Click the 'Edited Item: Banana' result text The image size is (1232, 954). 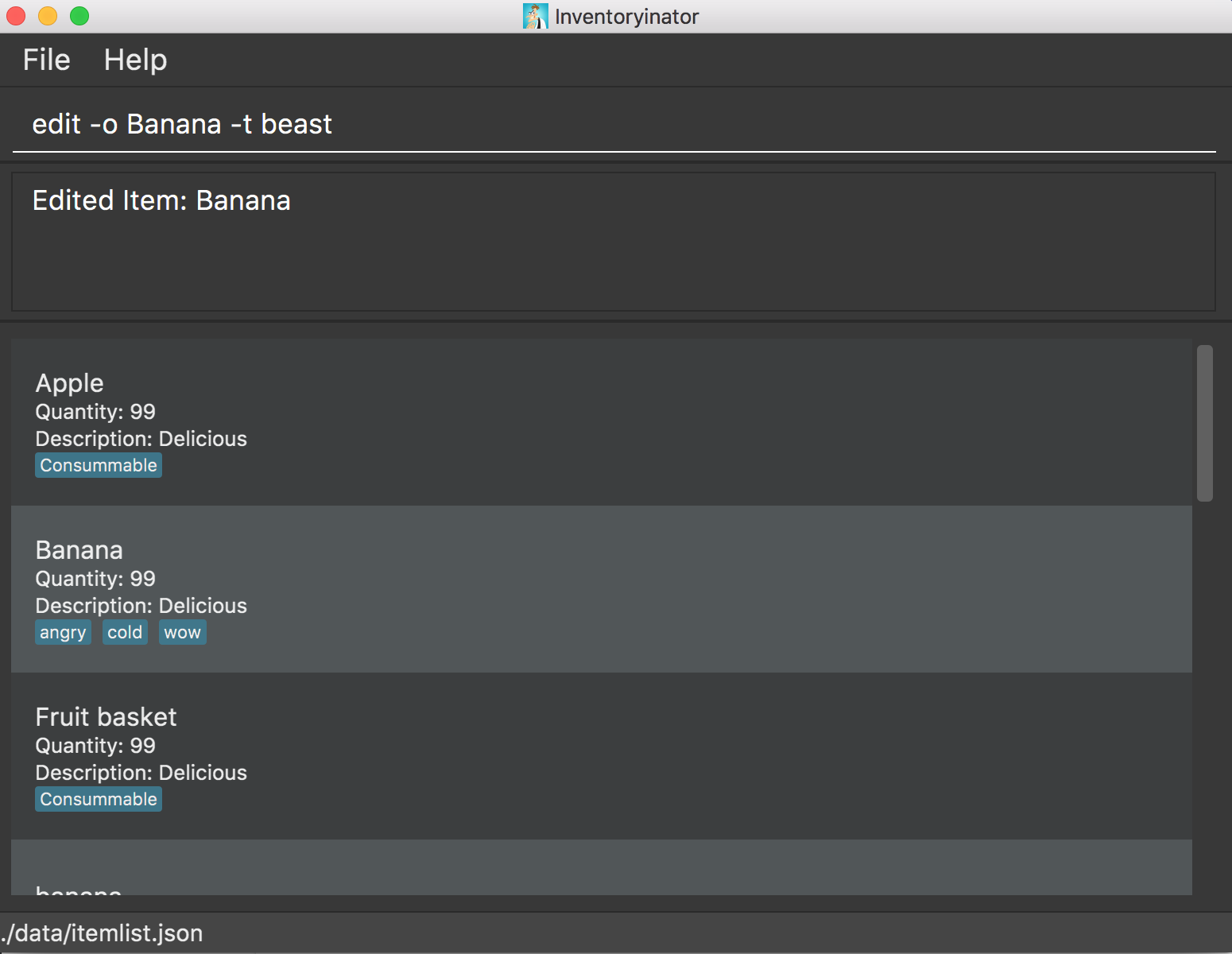click(x=161, y=200)
